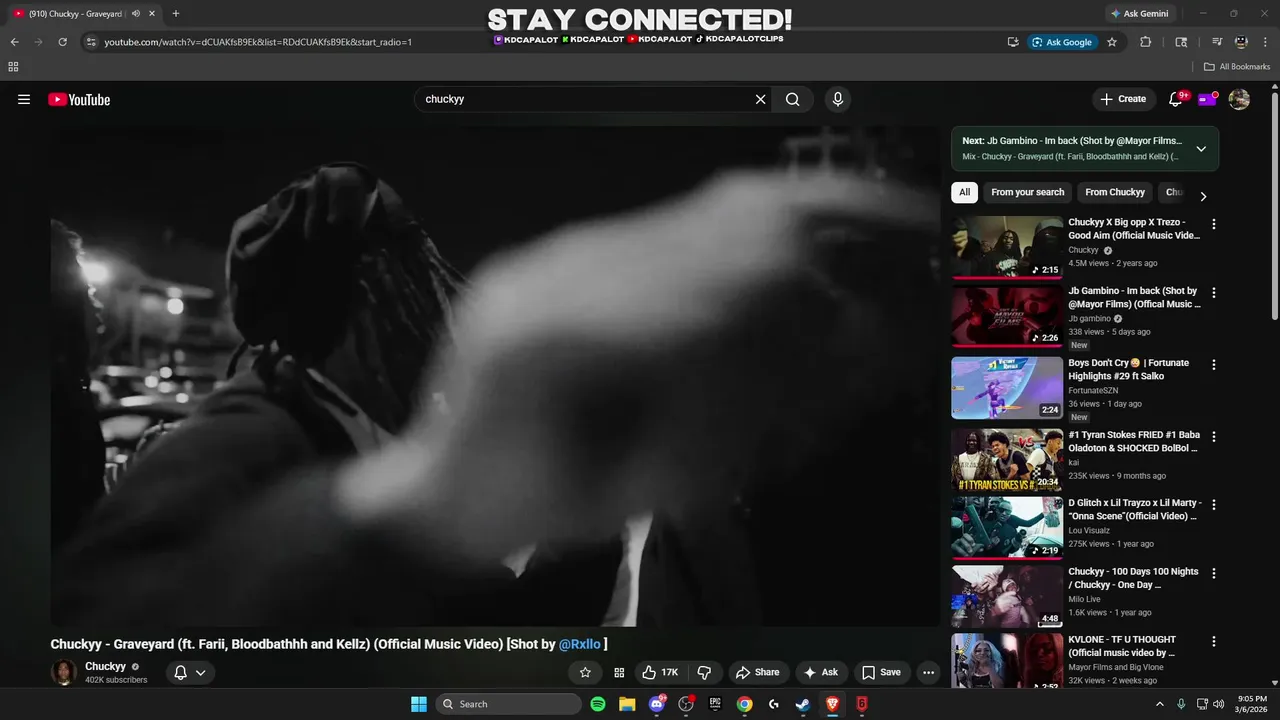The height and width of the screenshot is (720, 1280).
Task: Open the YouTube hamburger guide menu
Action: coord(24,99)
